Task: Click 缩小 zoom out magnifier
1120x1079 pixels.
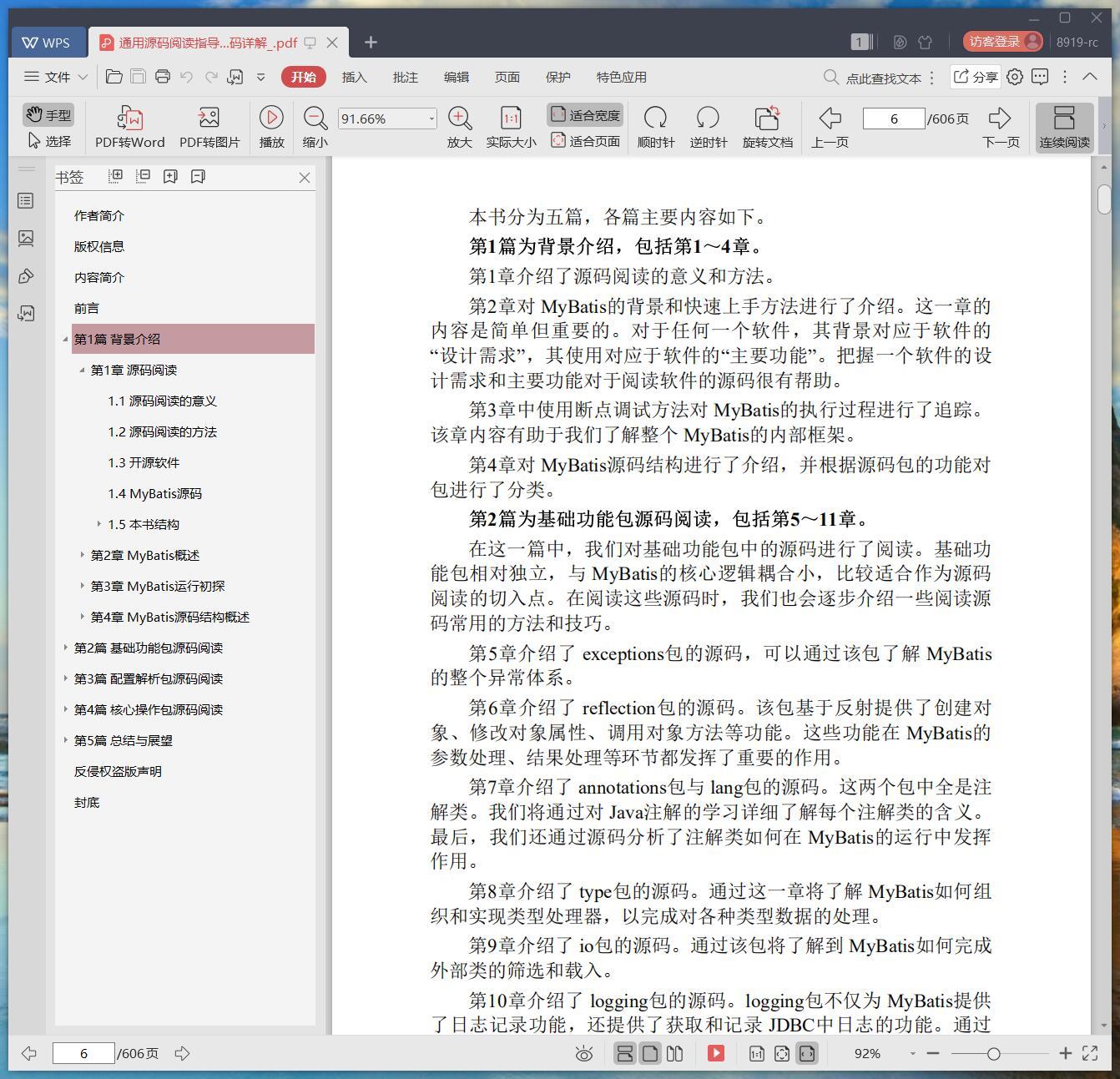Action: (315, 118)
